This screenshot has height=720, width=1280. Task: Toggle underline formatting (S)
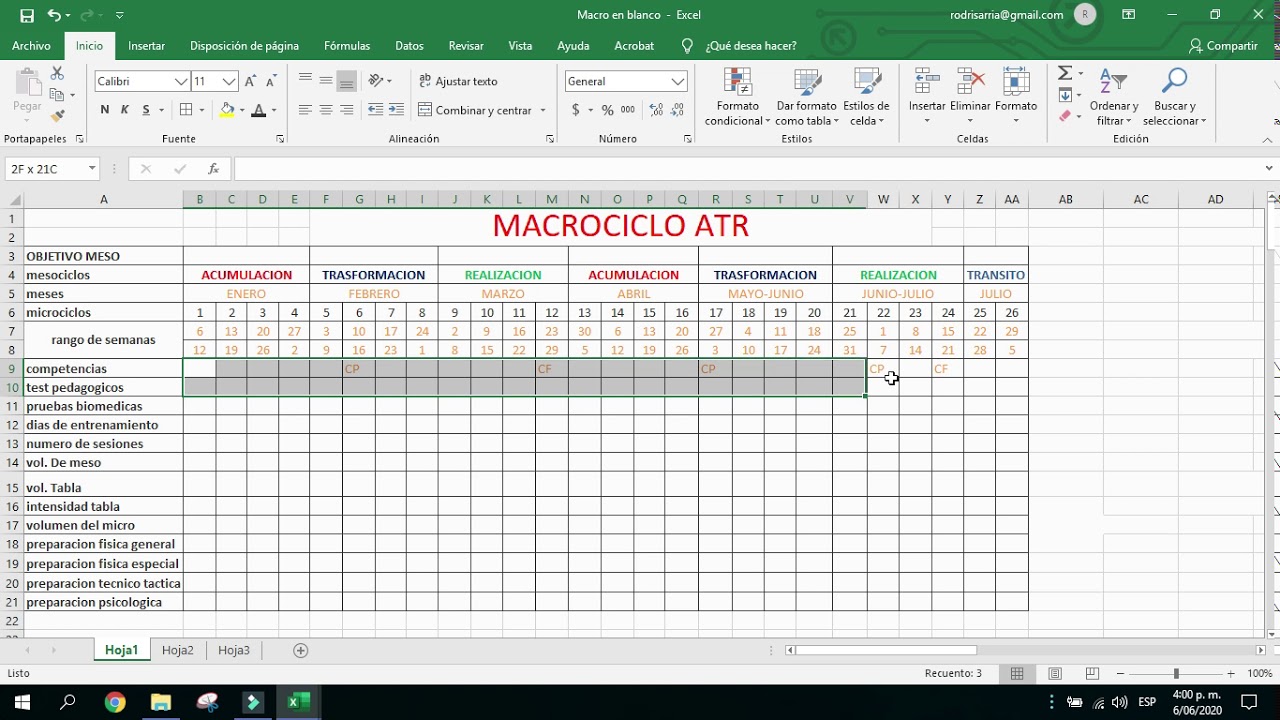pos(146,110)
